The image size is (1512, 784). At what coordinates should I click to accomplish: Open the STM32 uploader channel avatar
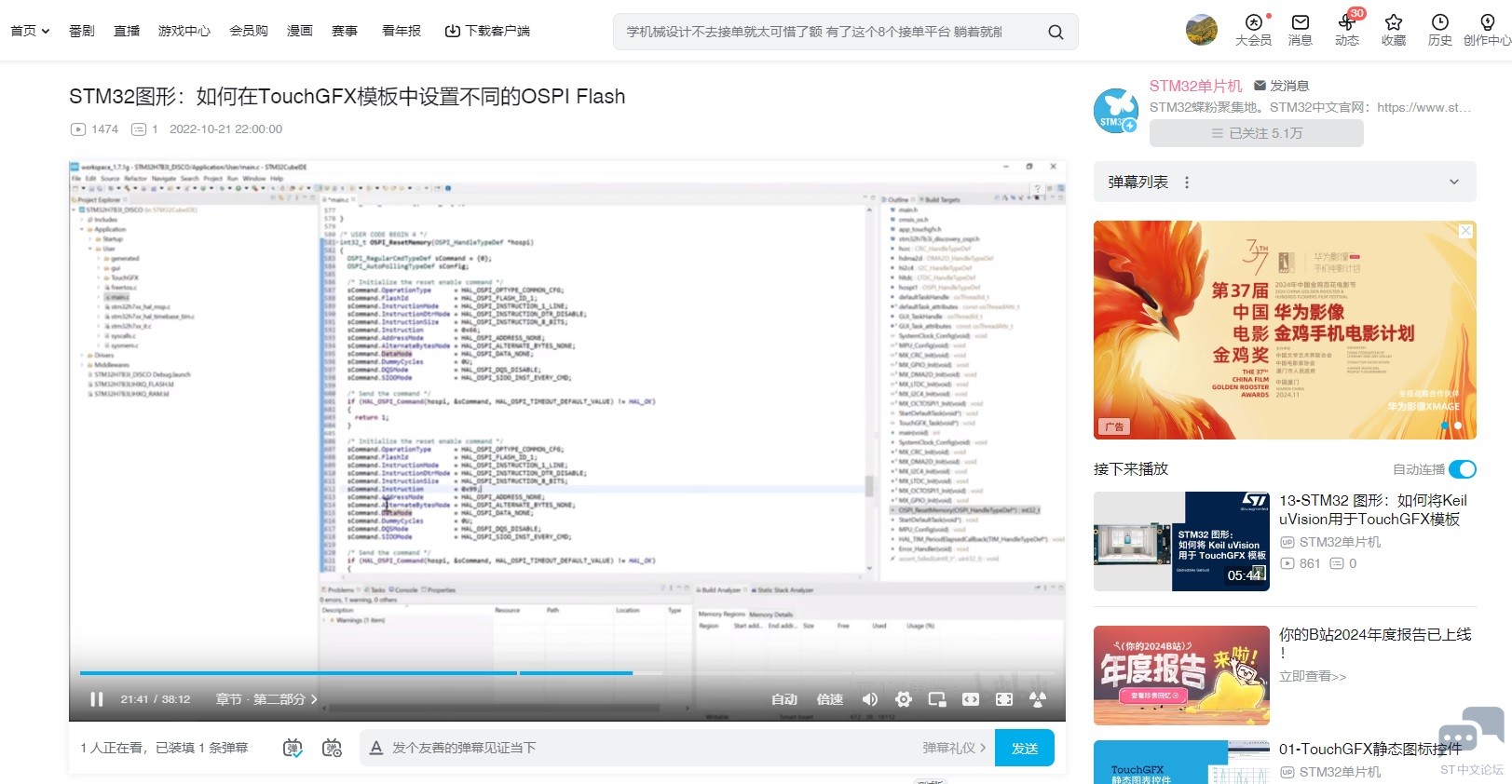click(x=1115, y=111)
